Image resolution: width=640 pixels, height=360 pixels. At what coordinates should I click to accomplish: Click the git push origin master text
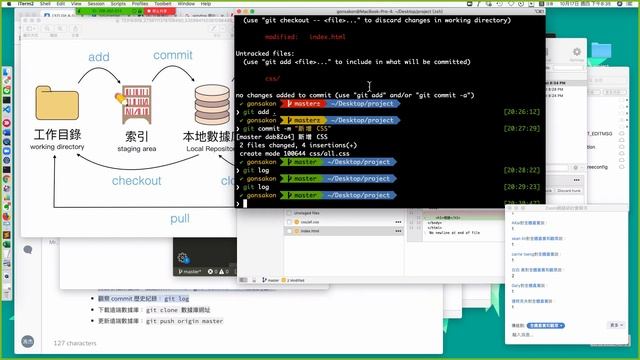coord(184,321)
